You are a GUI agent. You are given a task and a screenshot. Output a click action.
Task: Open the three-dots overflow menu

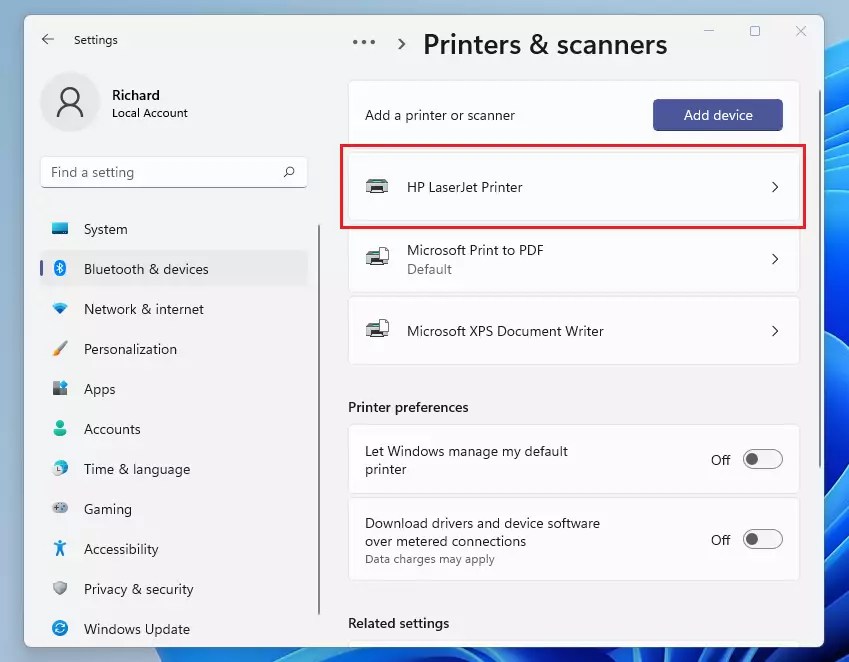(364, 42)
